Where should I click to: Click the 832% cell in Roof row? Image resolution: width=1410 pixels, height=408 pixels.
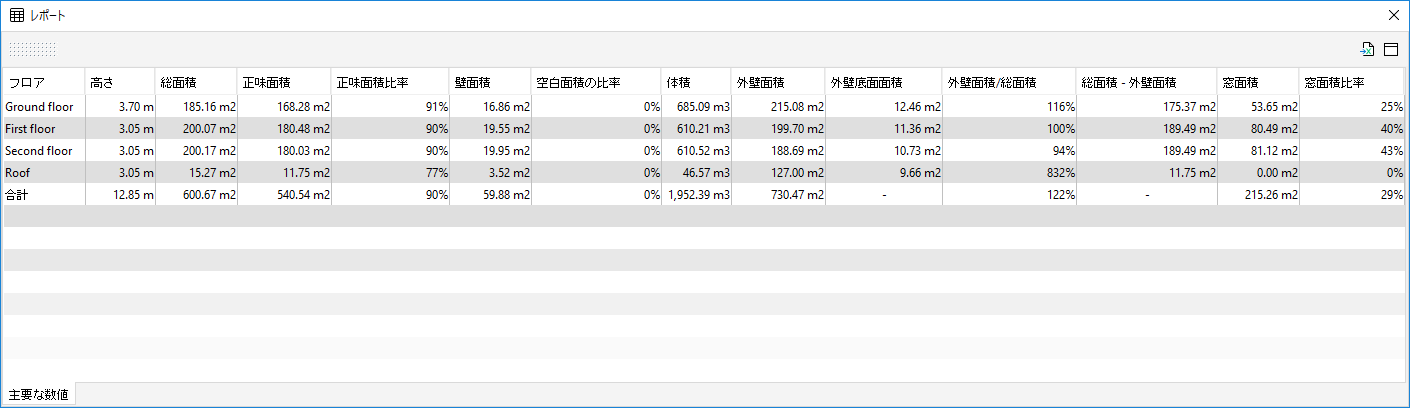[1009, 172]
